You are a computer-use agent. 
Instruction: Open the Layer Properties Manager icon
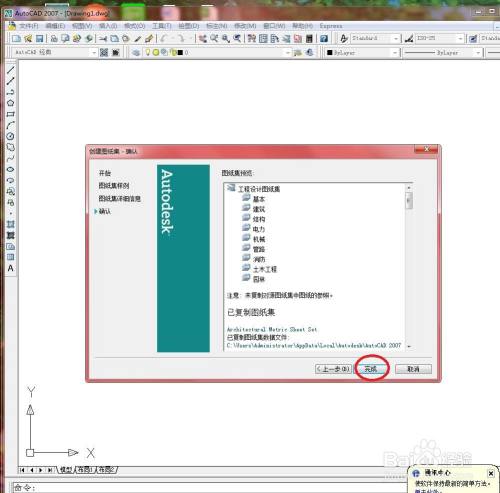point(136,52)
